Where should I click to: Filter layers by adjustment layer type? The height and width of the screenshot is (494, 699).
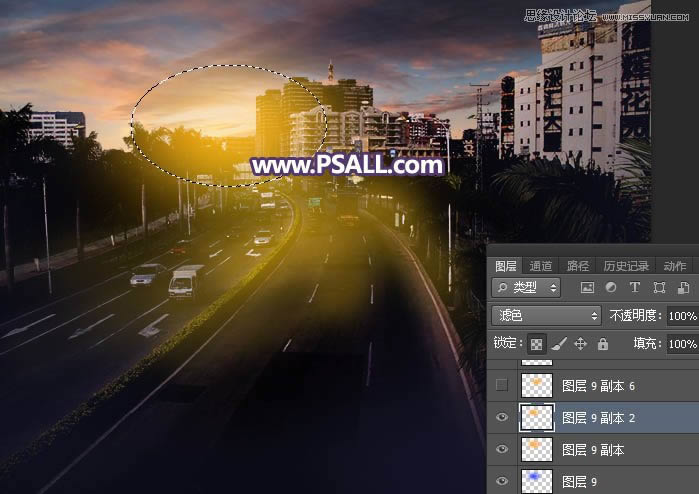pyautogui.click(x=612, y=288)
